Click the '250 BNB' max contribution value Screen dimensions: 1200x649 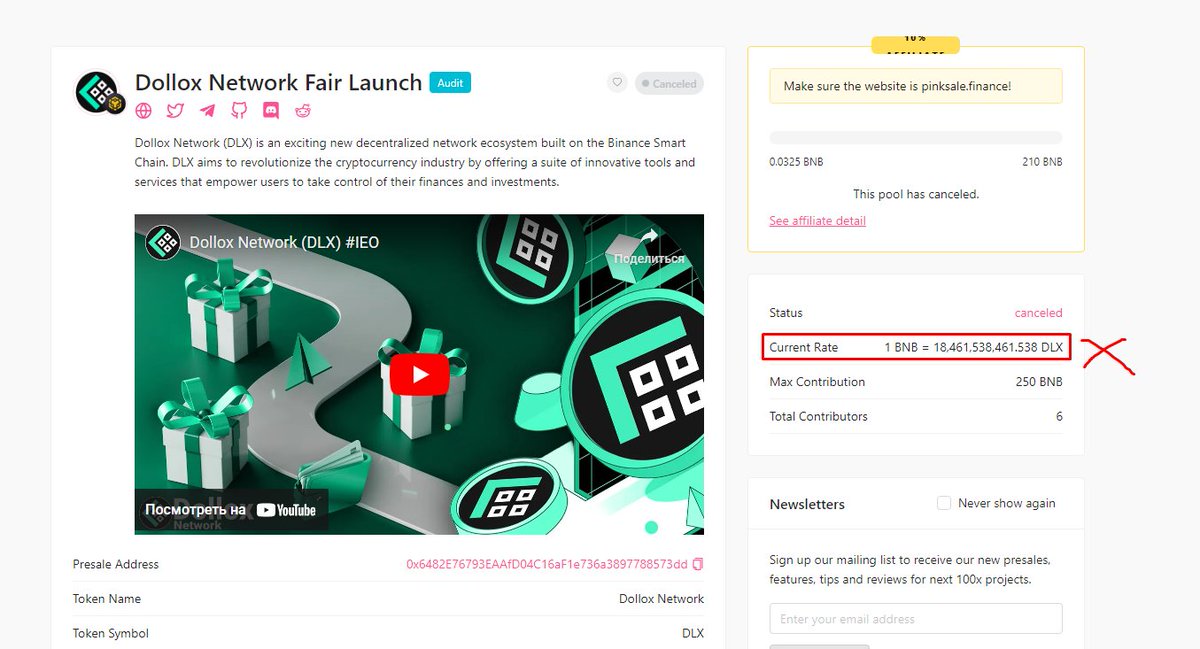click(x=1039, y=382)
